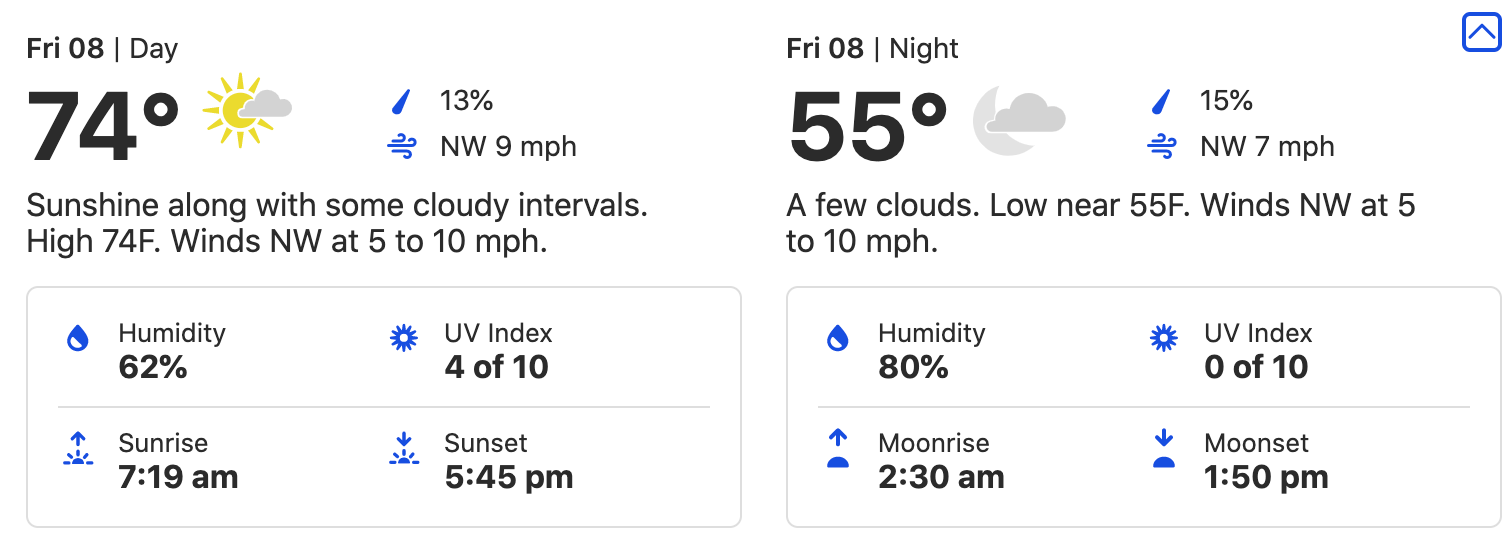Collapse the Fri 08 forecast details chevron
The width and height of the screenshot is (1512, 544).
1481,32
